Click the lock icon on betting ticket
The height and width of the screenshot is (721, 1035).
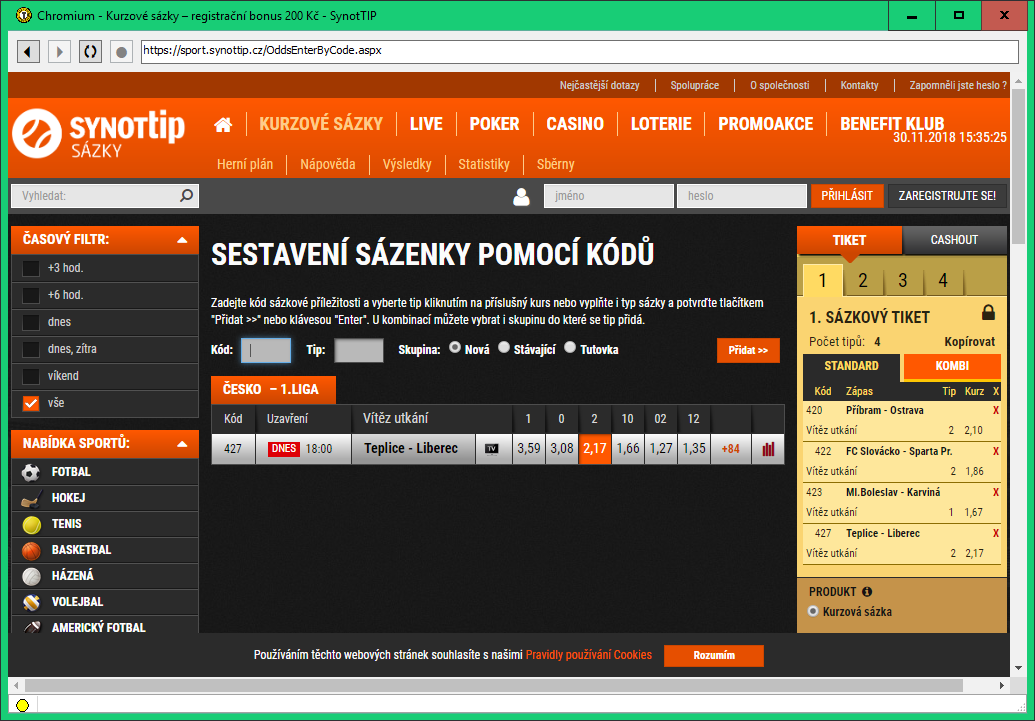(x=988, y=312)
